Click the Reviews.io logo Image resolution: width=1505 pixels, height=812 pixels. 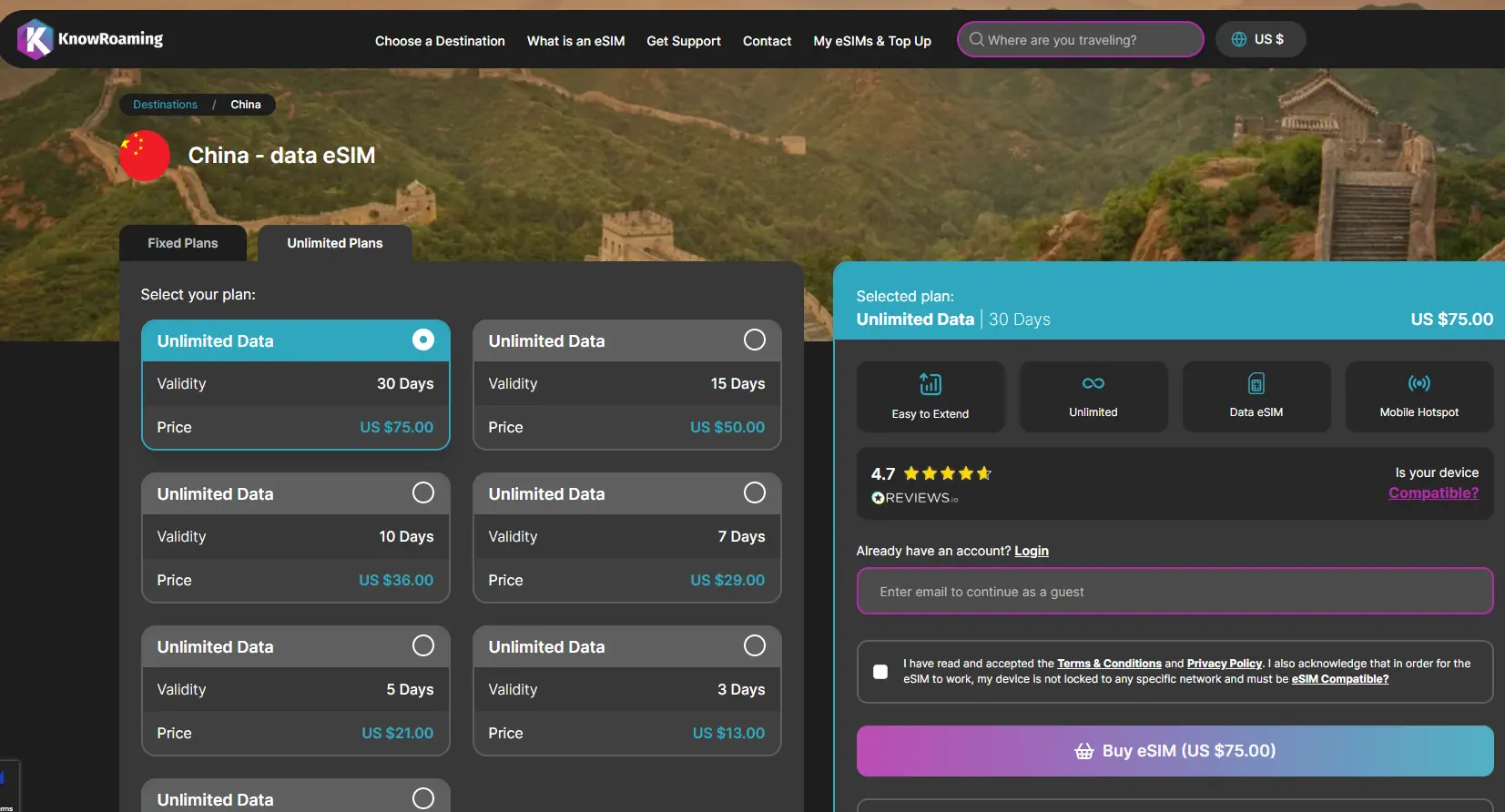(x=915, y=498)
